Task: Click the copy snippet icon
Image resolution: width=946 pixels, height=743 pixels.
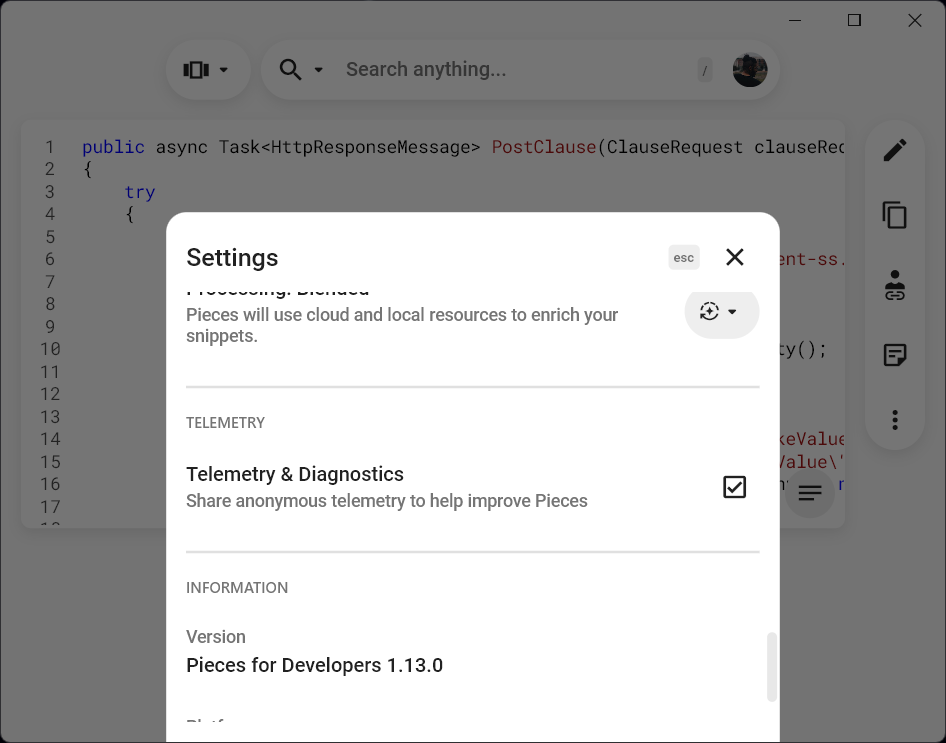Action: [x=895, y=215]
